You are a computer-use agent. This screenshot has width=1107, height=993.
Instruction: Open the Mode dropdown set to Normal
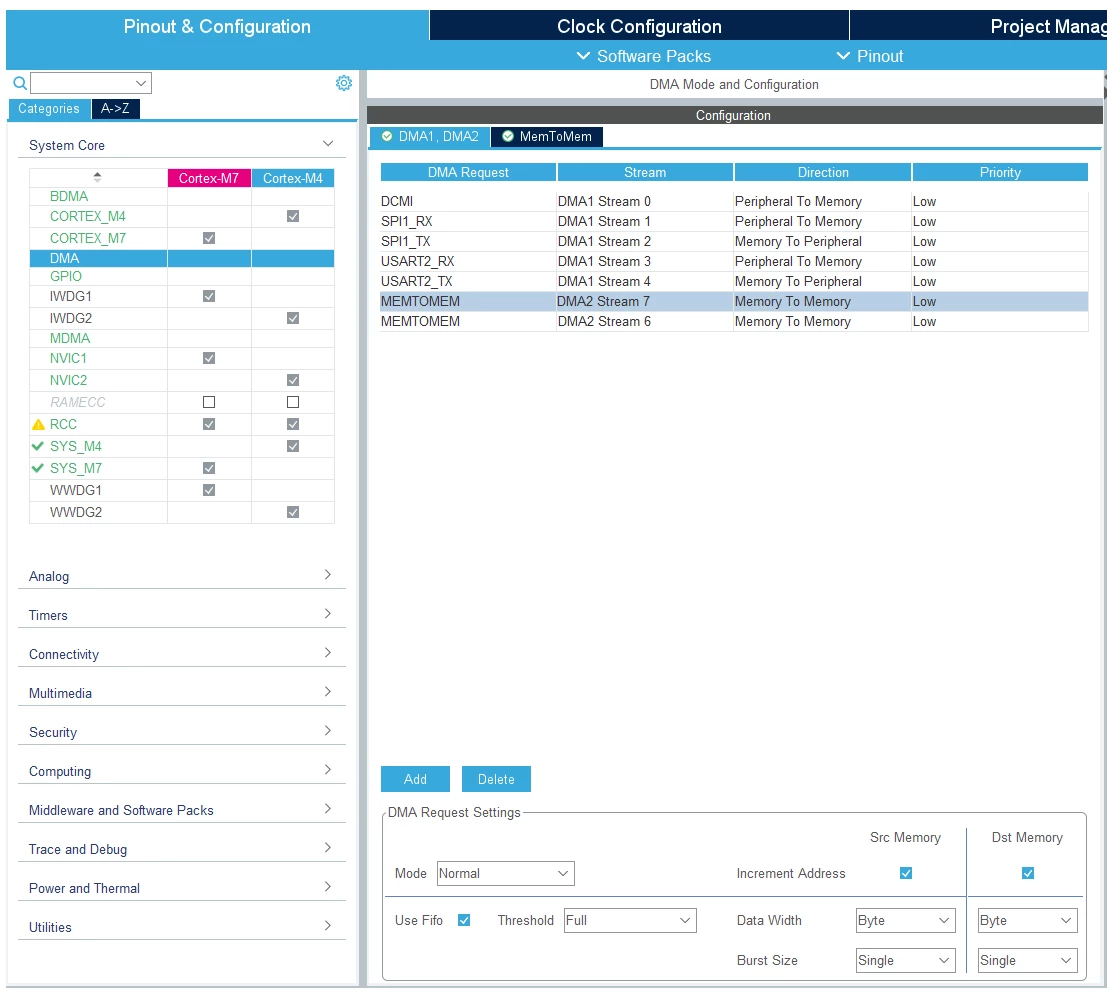(x=505, y=874)
